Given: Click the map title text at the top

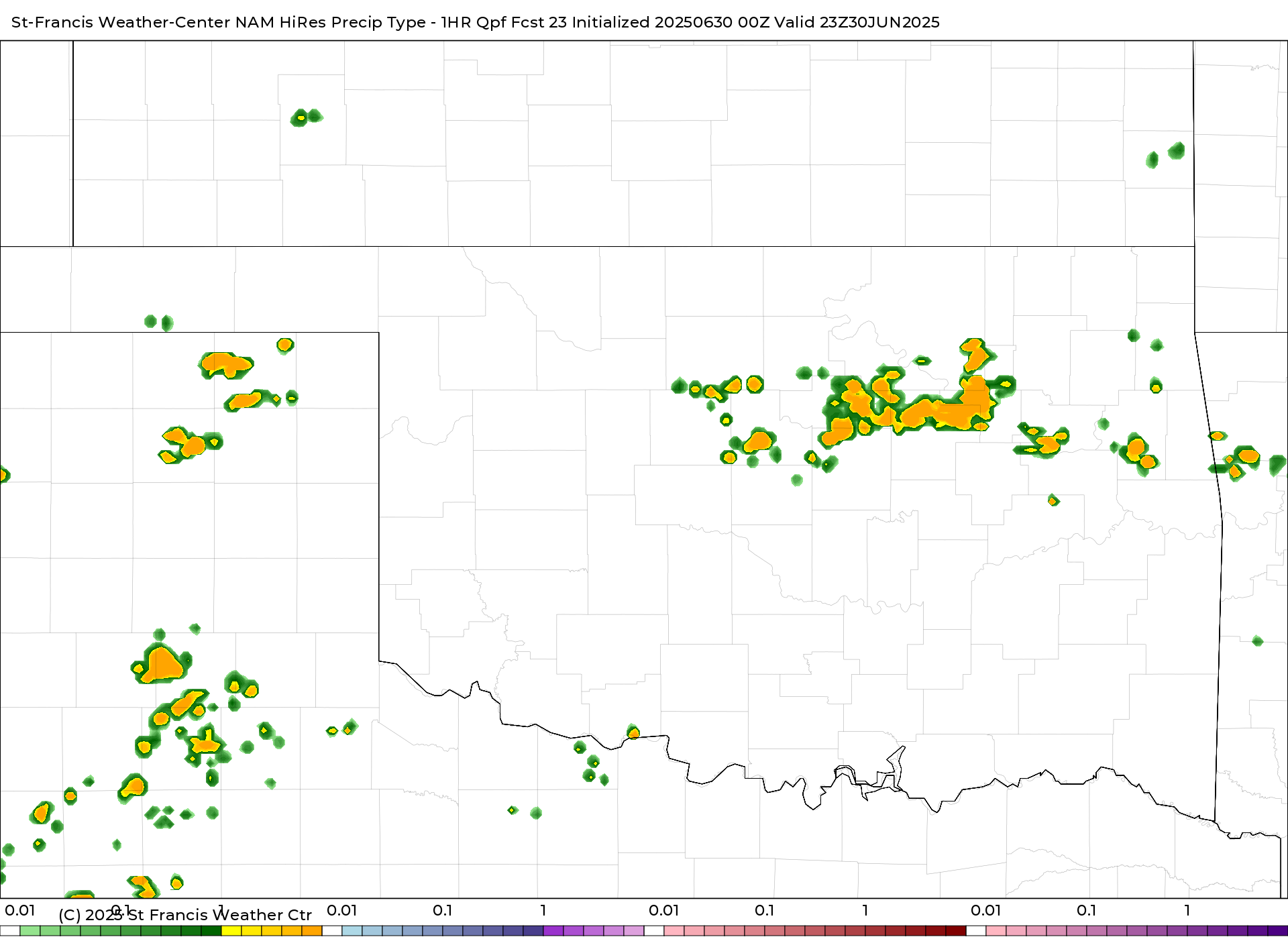Looking at the screenshot, I should point(476,22).
